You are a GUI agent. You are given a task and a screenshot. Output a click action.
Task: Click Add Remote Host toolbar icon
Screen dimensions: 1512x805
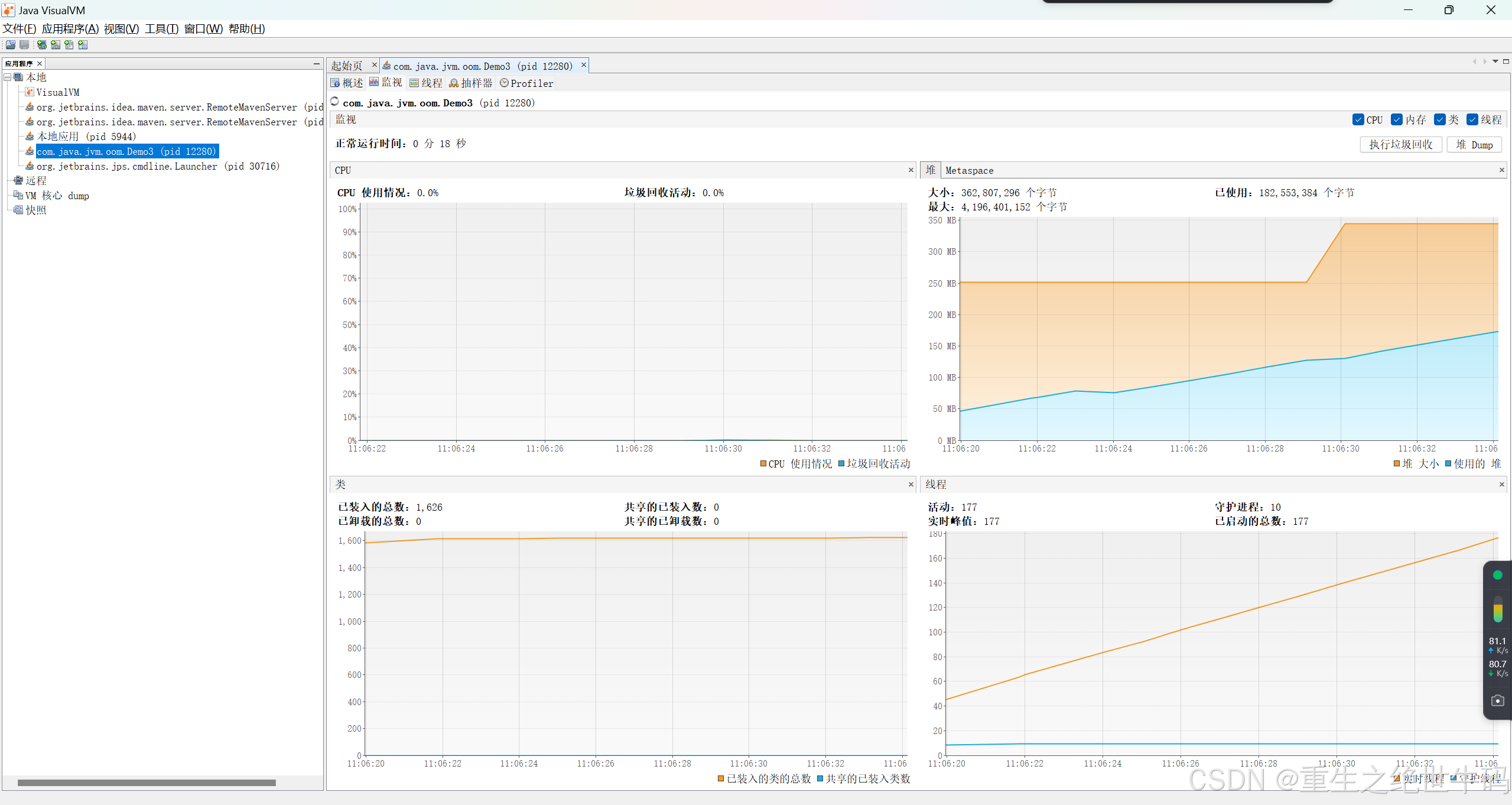pyautogui.click(x=41, y=45)
